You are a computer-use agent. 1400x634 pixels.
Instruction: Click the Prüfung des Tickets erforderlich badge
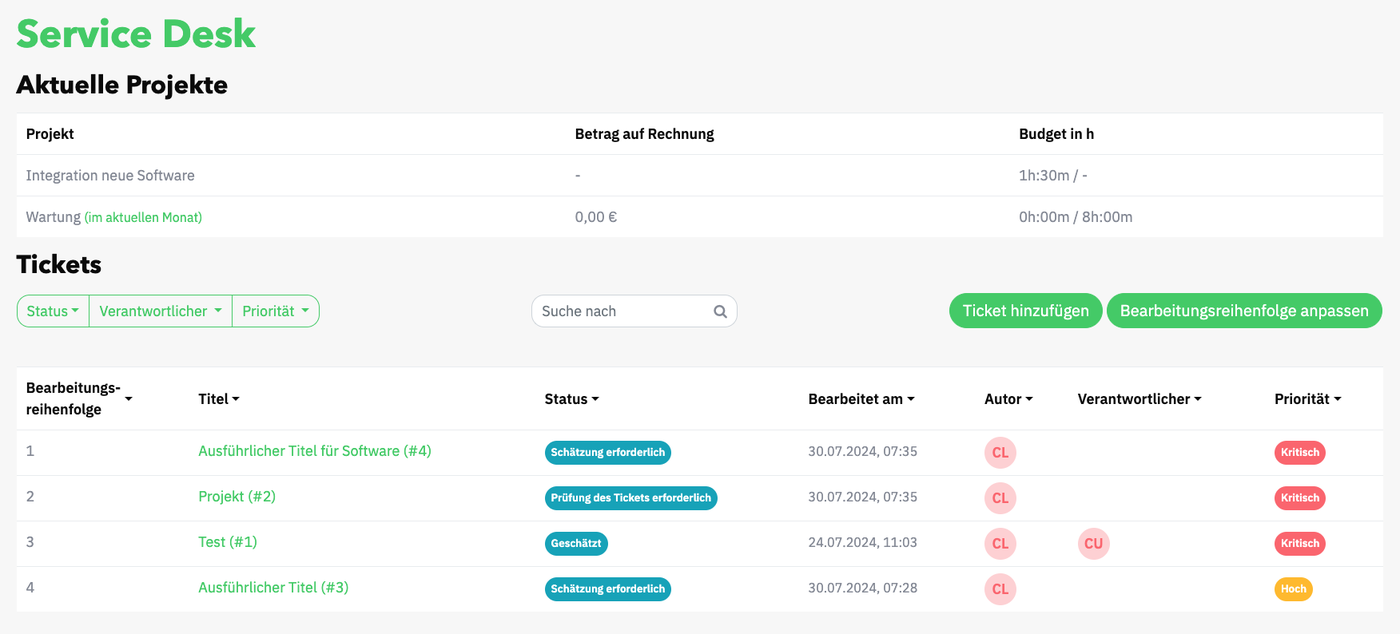coord(631,497)
